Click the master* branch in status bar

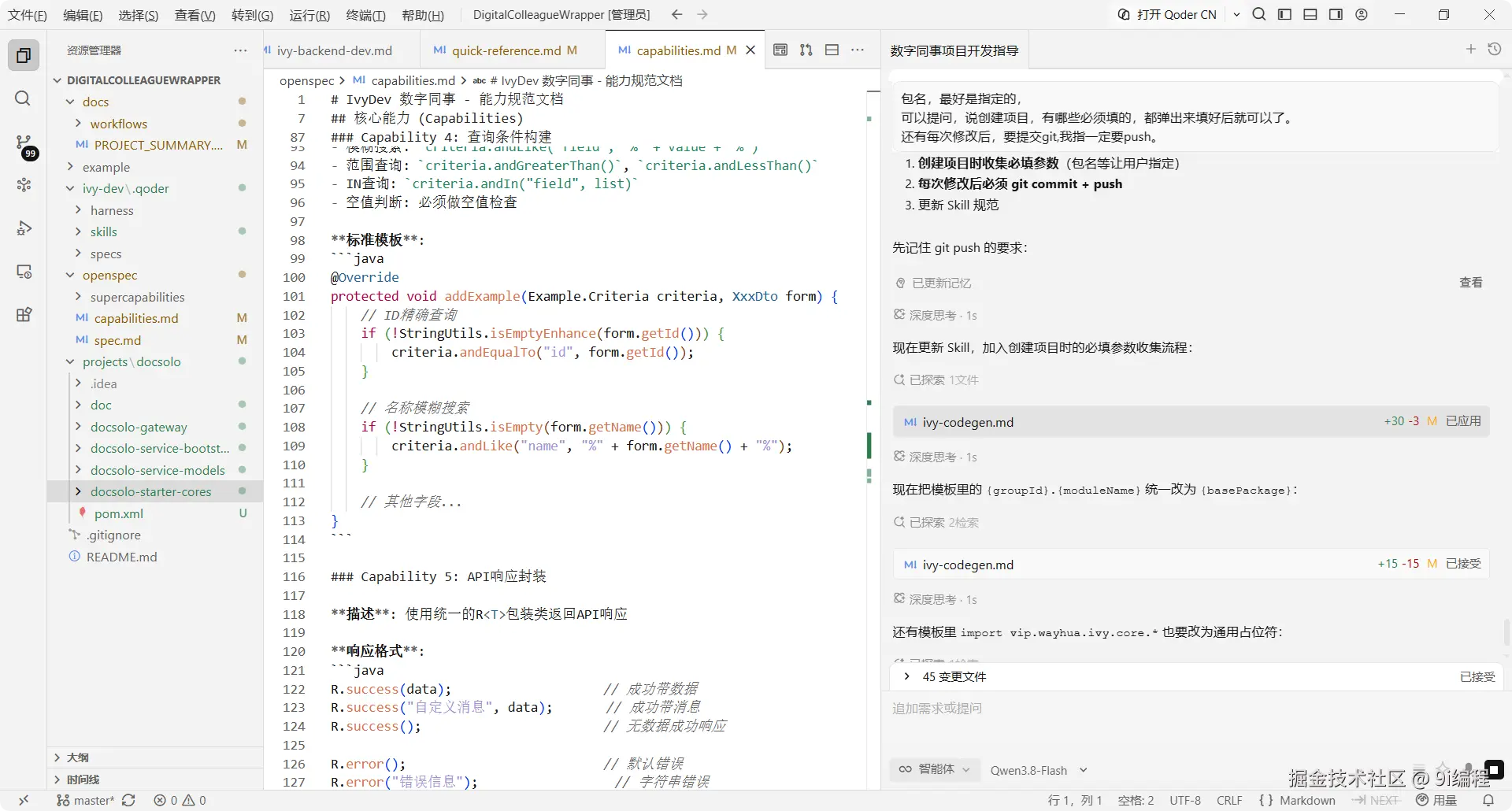tap(87, 800)
